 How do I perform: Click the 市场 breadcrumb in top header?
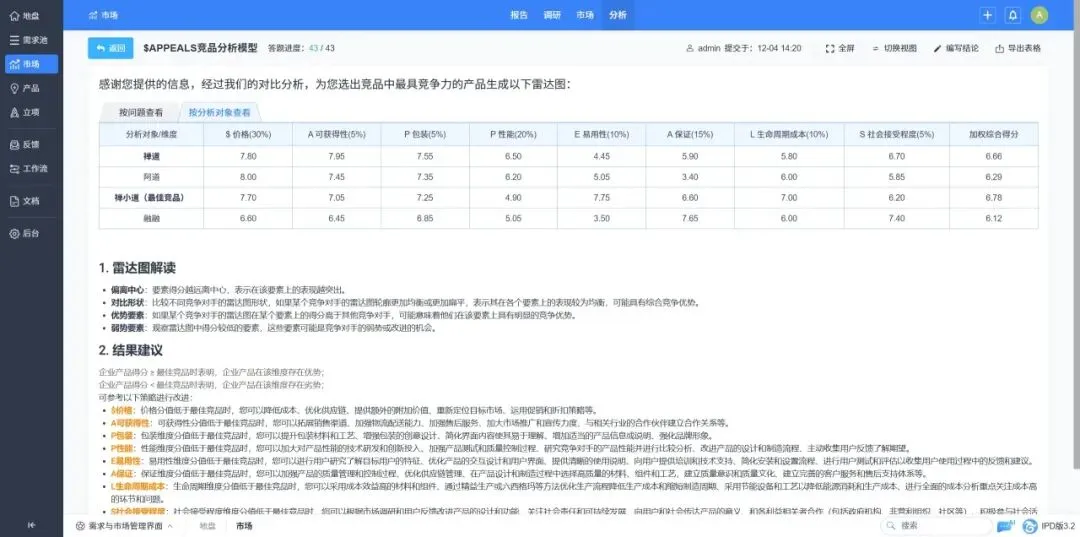(103, 15)
